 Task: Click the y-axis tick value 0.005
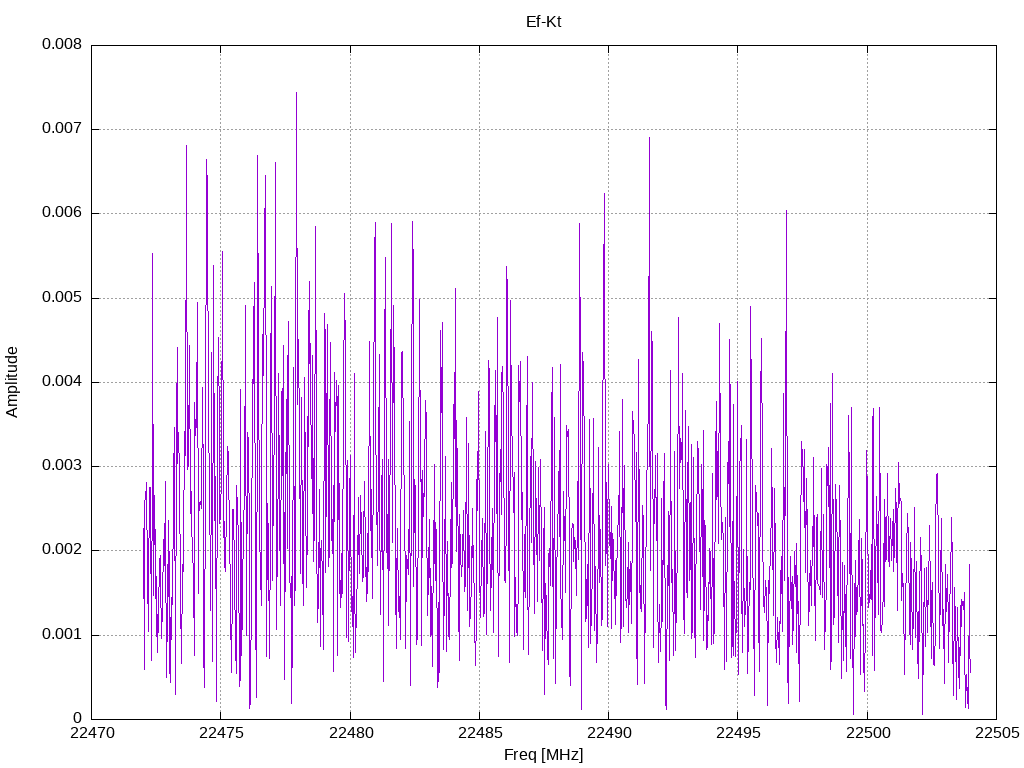point(62,298)
